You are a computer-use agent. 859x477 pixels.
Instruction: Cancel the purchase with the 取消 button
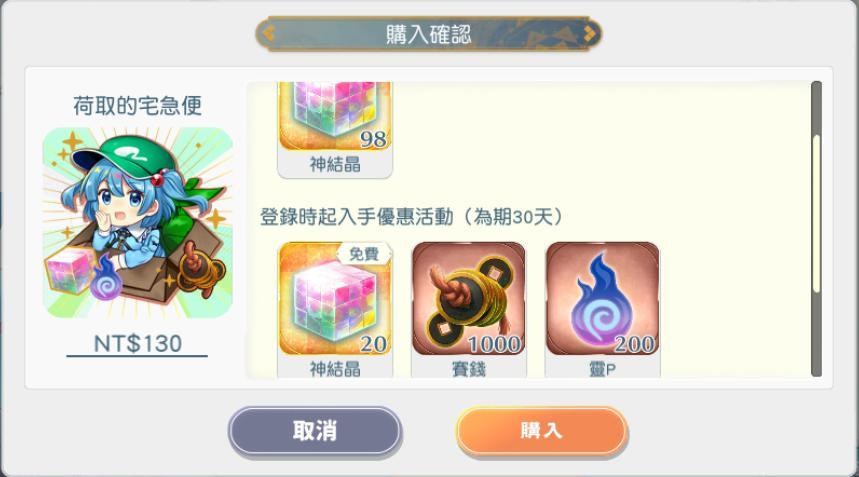pyautogui.click(x=315, y=430)
